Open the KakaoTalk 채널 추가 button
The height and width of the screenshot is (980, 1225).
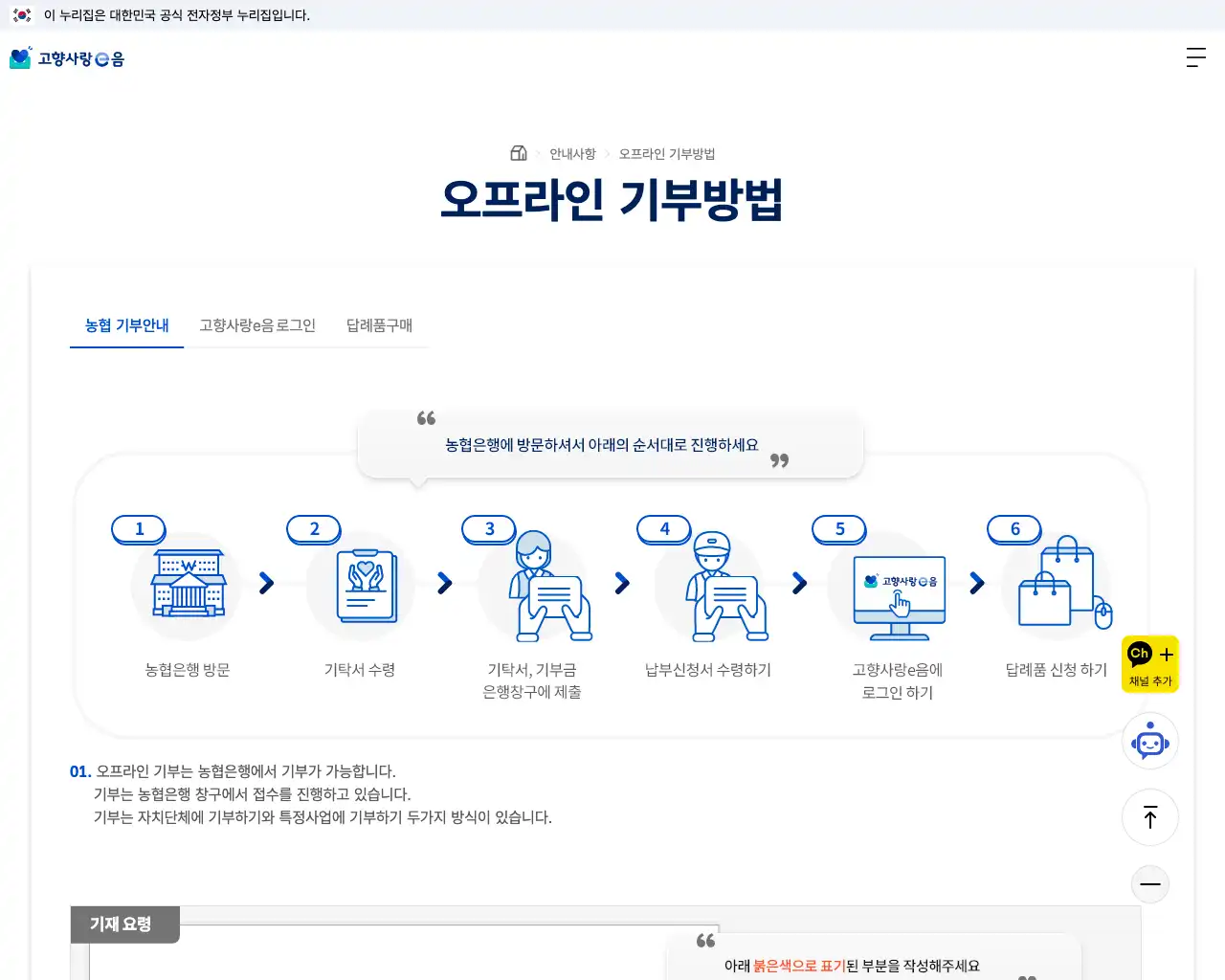1150,663
